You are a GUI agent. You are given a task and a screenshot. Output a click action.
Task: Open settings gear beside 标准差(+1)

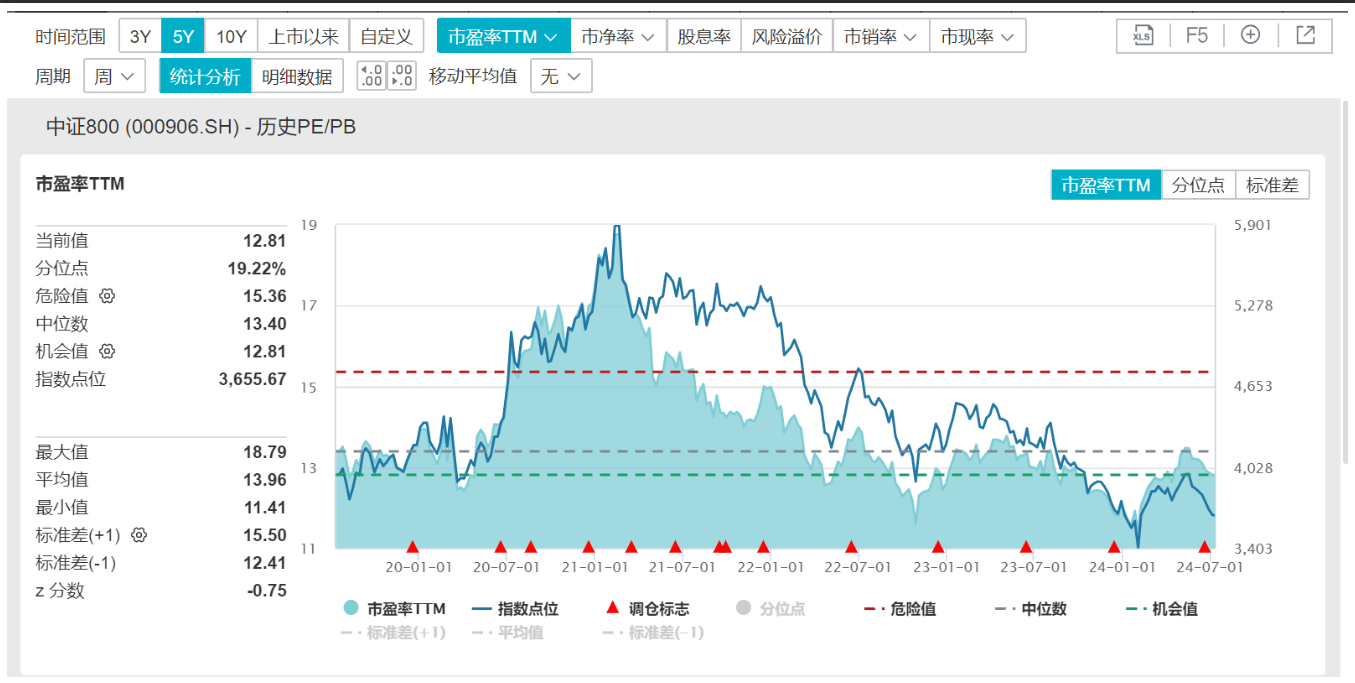pyautogui.click(x=139, y=535)
